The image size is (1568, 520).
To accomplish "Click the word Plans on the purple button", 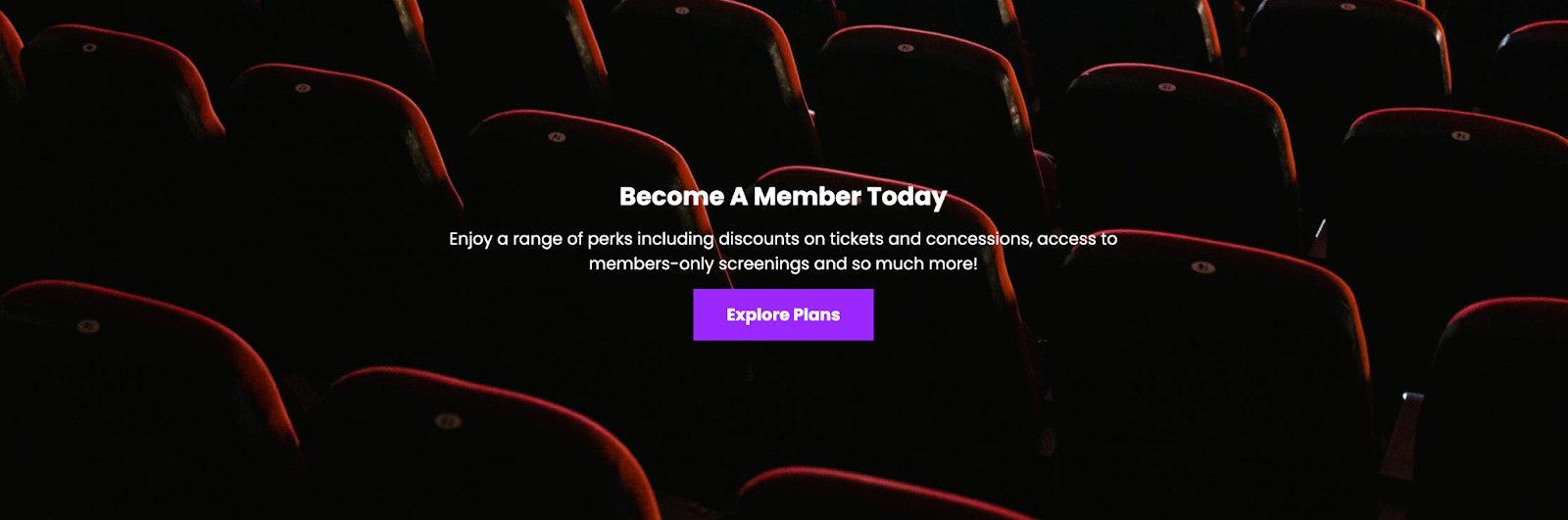I will [816, 314].
